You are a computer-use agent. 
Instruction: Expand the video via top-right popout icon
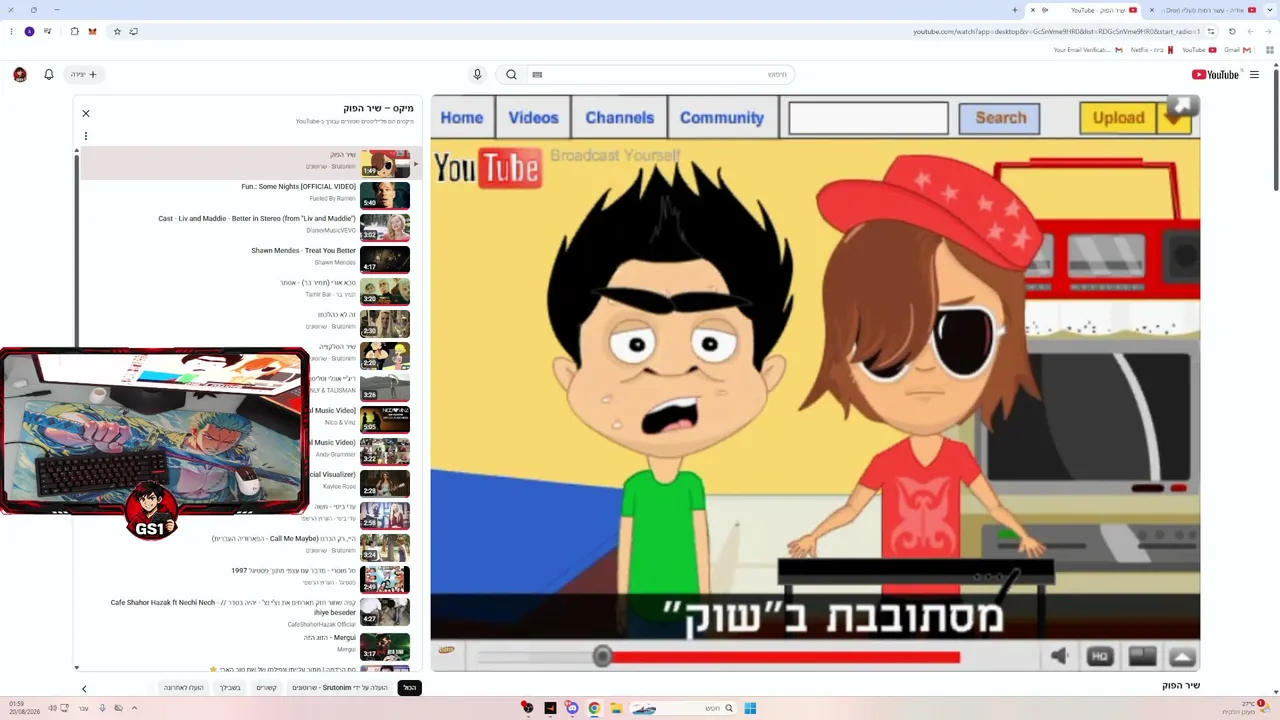(x=1182, y=107)
